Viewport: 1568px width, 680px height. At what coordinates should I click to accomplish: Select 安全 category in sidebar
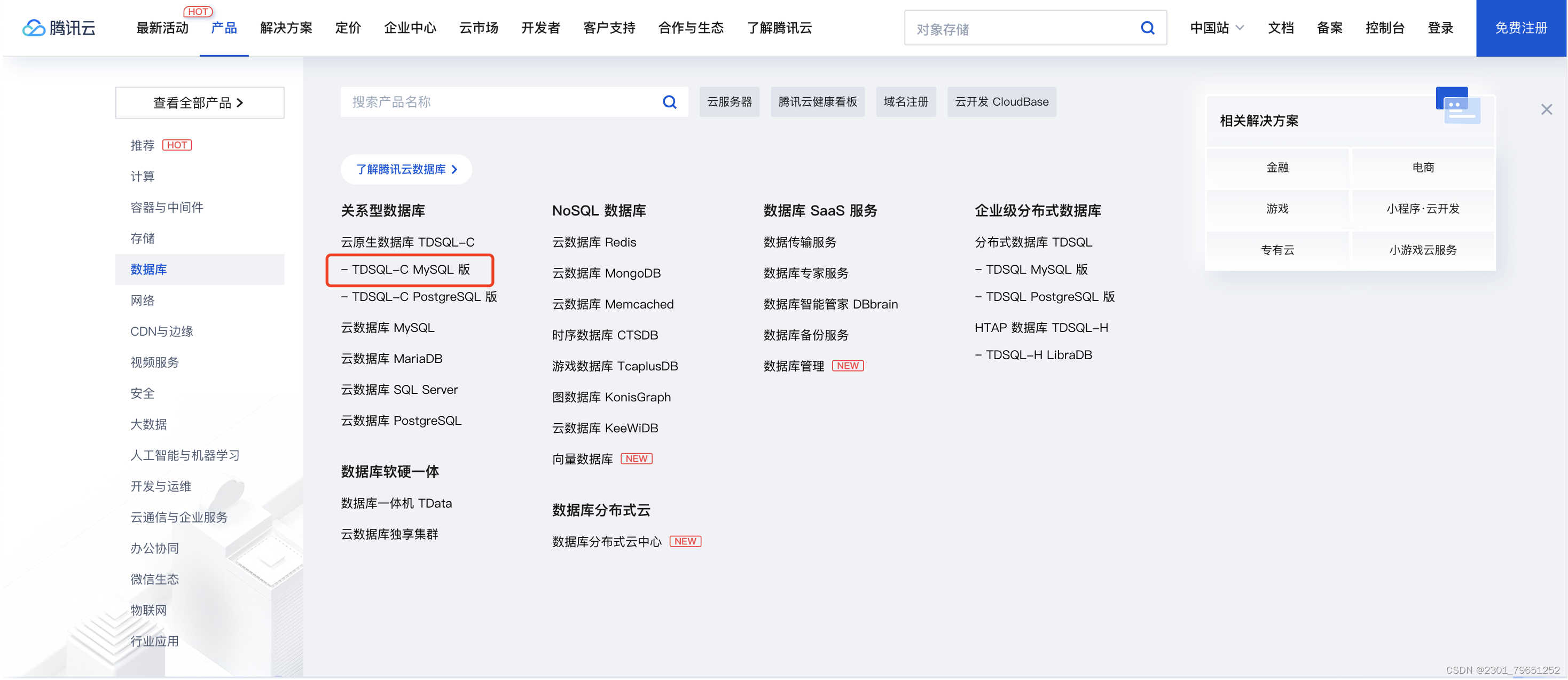143,393
